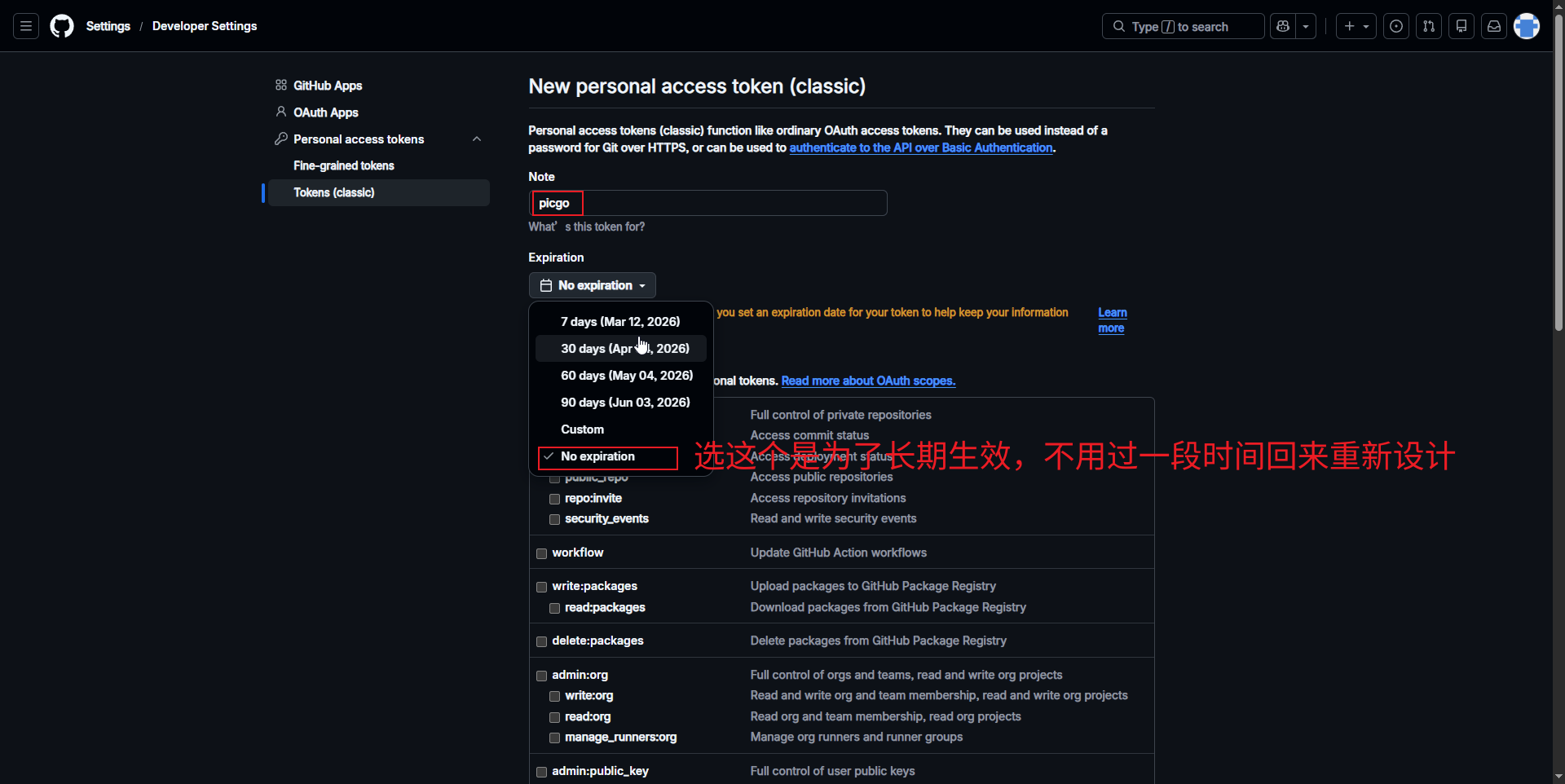Click 'Delete packages from GitHub Package Registry' text
This screenshot has width=1565, height=784.
(878, 641)
